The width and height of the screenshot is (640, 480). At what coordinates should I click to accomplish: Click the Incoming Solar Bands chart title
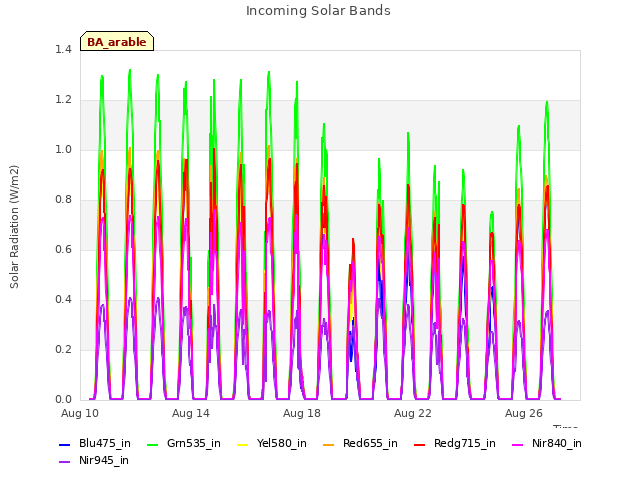pos(318,11)
